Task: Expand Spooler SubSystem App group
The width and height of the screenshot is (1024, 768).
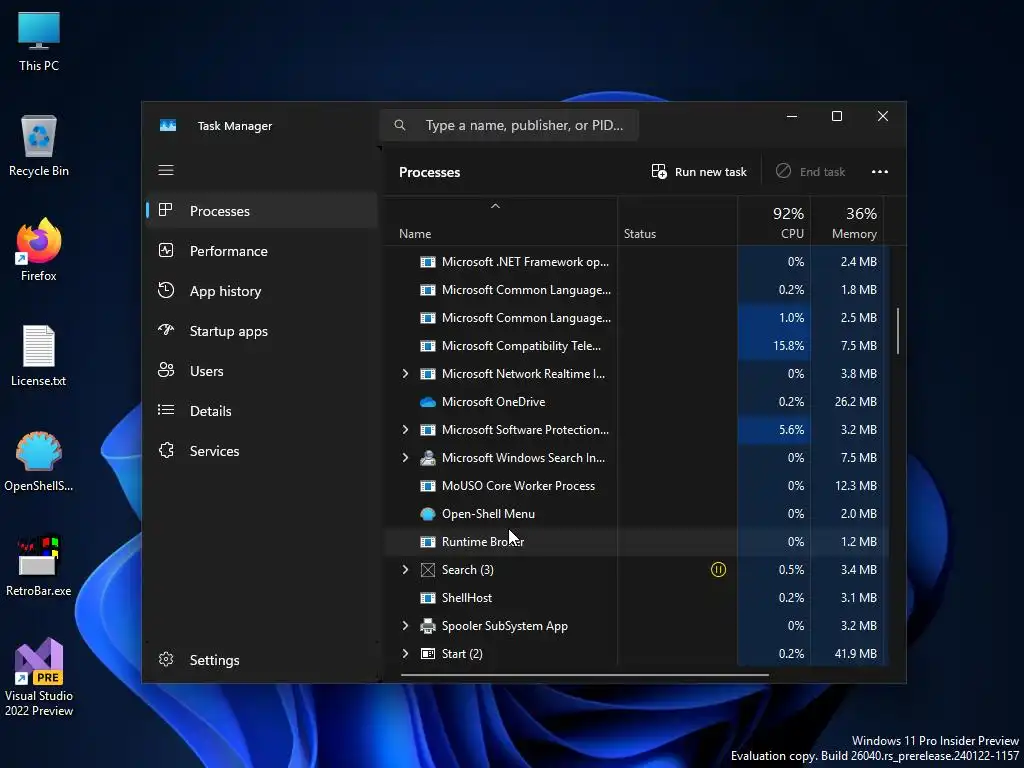Action: 405,626
